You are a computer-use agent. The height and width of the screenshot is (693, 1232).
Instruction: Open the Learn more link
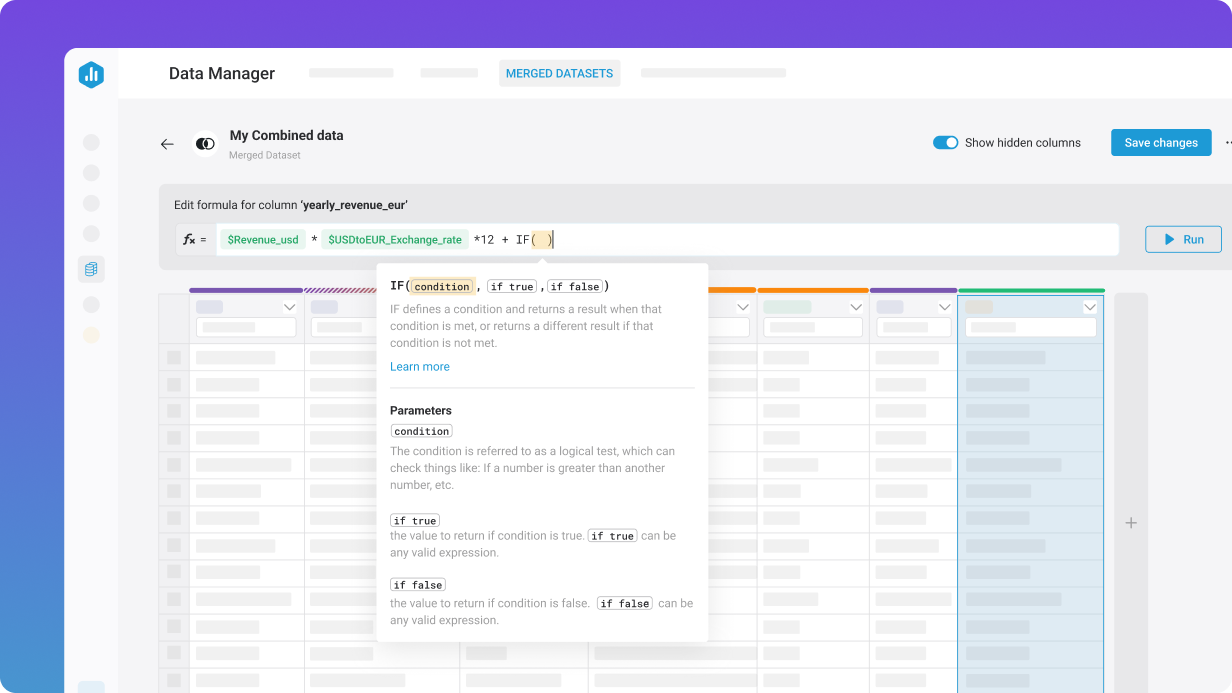[419, 367]
